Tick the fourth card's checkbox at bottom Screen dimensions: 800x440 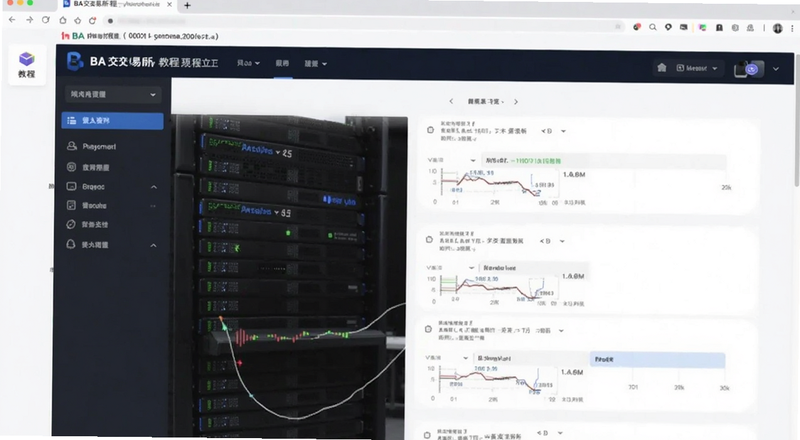[x=428, y=435]
